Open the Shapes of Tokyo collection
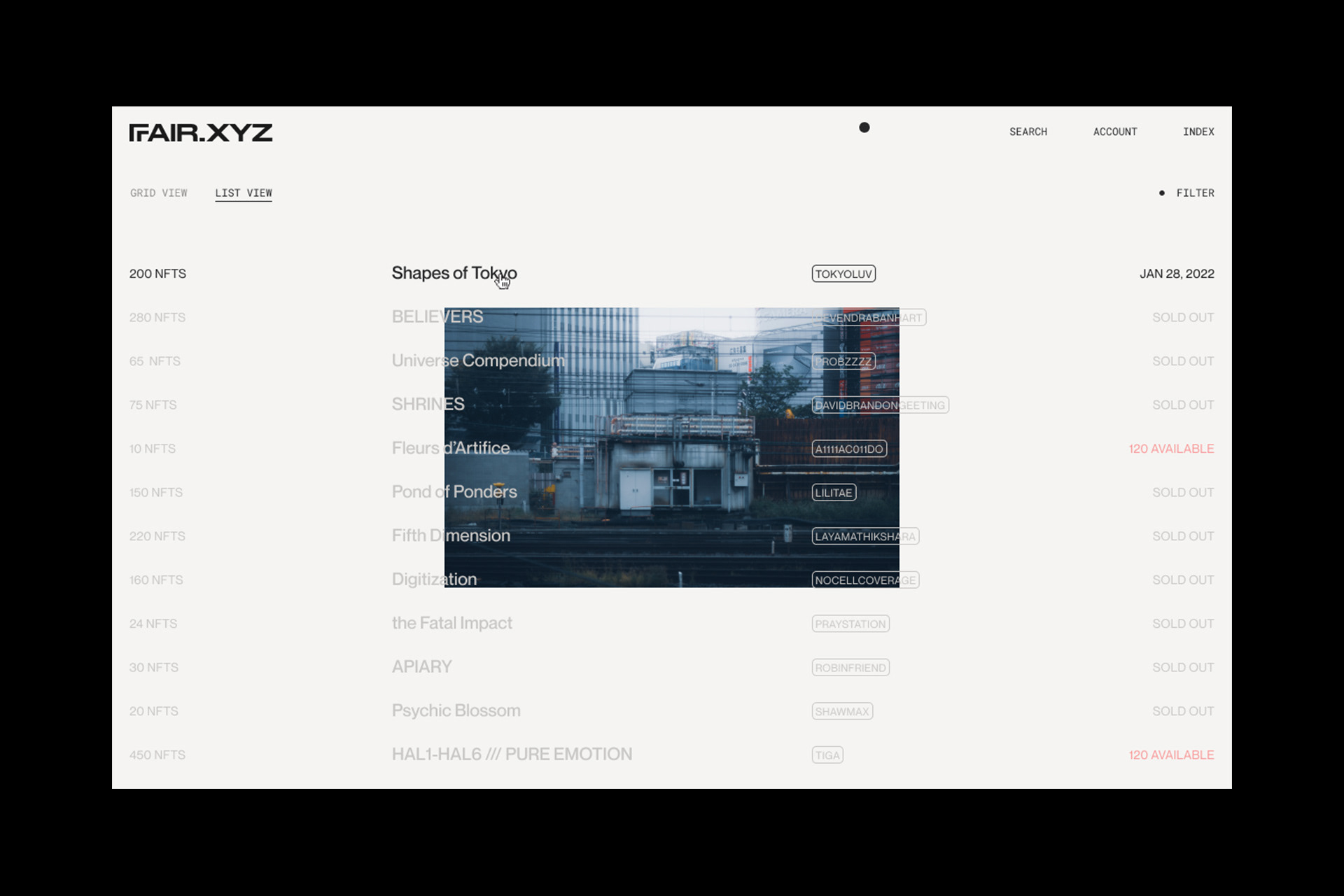 pyautogui.click(x=454, y=273)
